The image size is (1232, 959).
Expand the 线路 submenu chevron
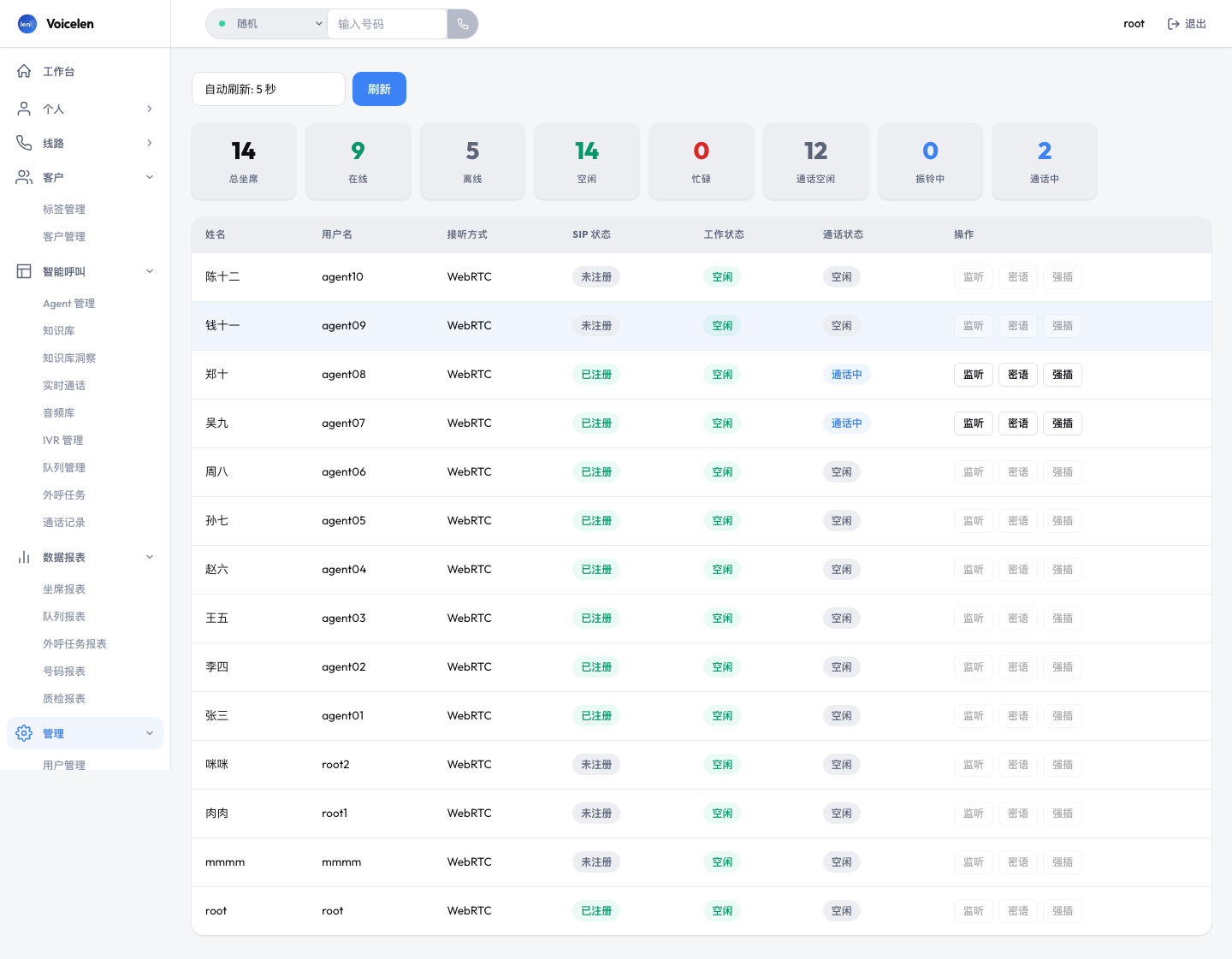tap(150, 143)
